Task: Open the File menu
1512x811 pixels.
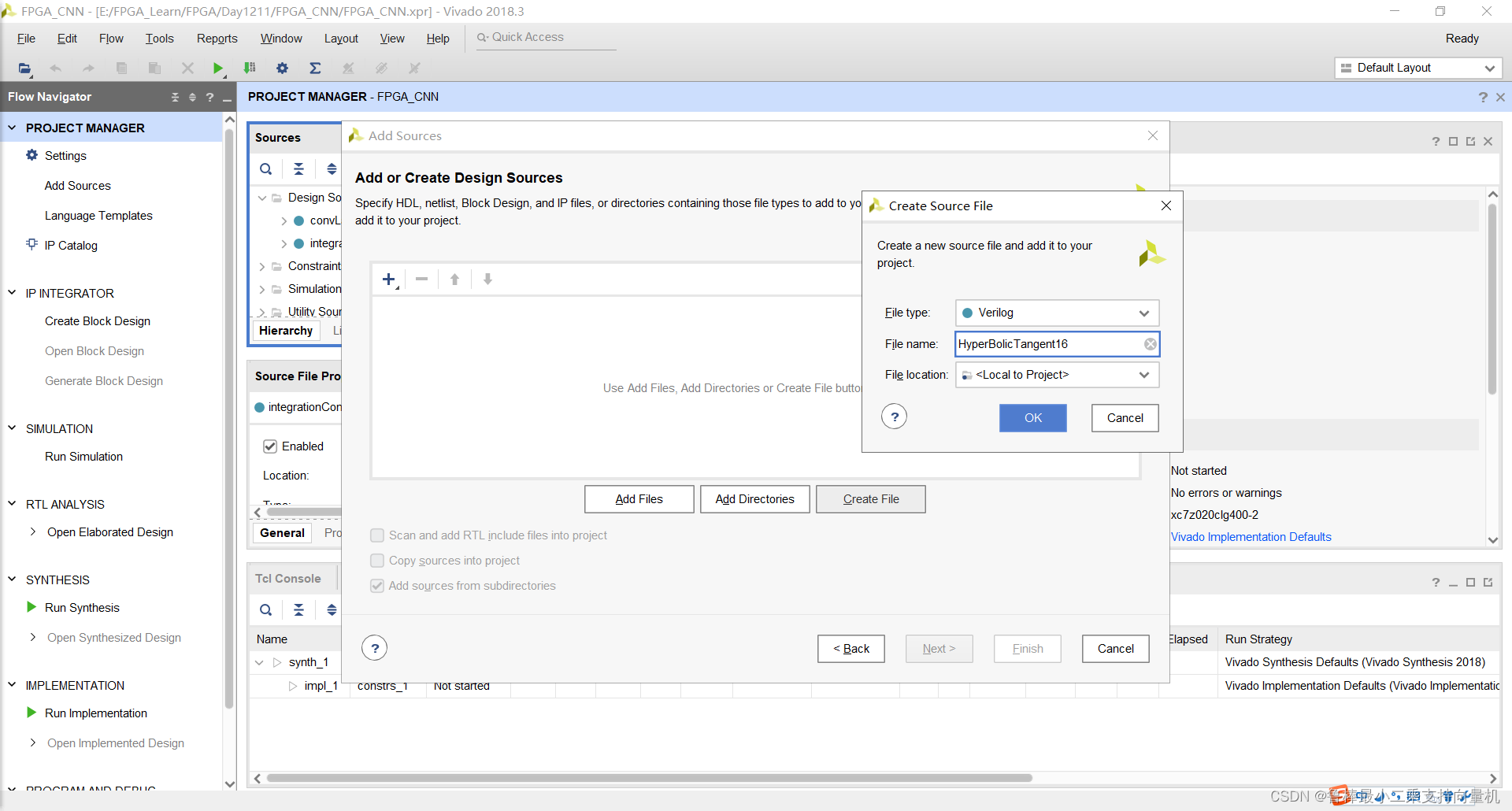Action: pyautogui.click(x=26, y=39)
